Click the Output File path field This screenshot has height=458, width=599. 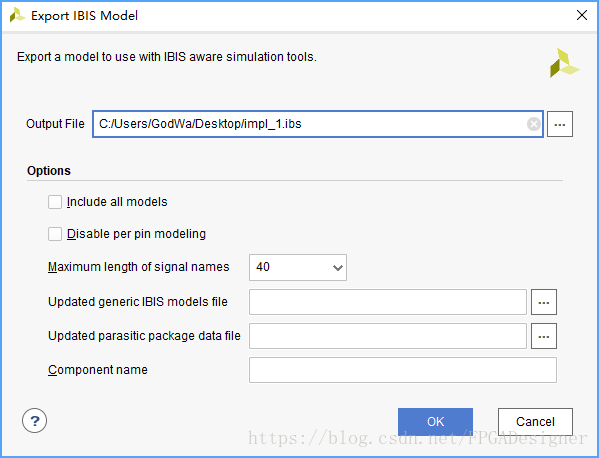(x=318, y=124)
